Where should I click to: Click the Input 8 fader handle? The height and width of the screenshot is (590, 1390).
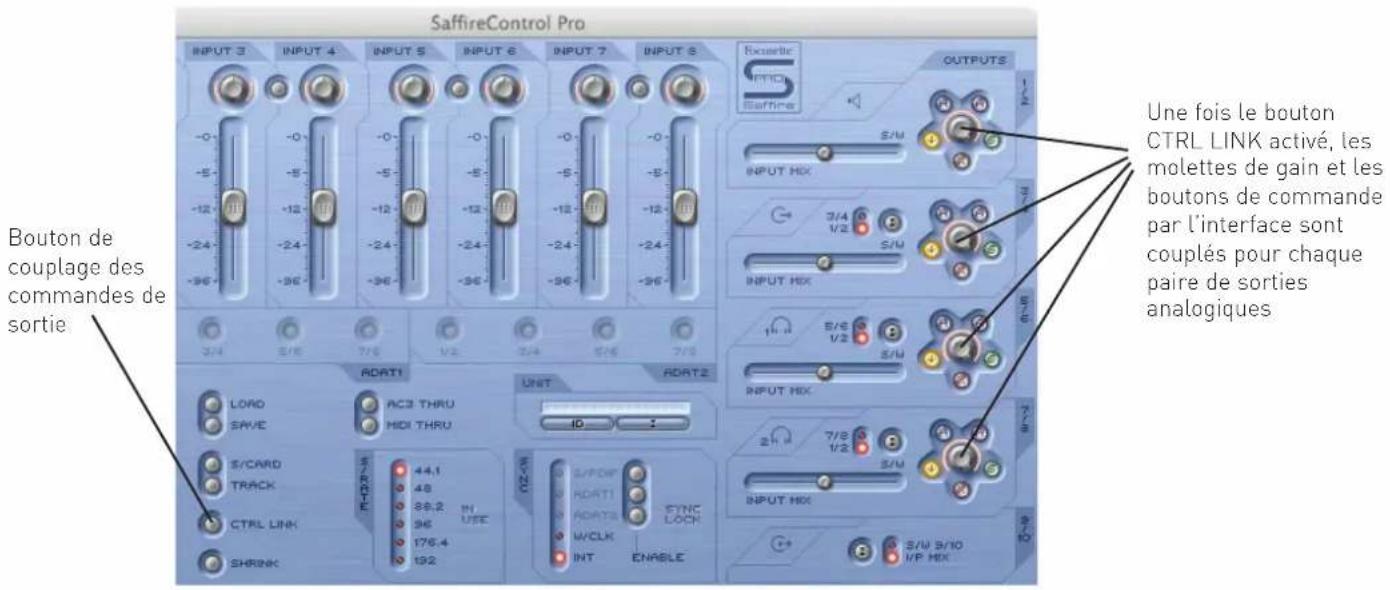click(x=686, y=206)
